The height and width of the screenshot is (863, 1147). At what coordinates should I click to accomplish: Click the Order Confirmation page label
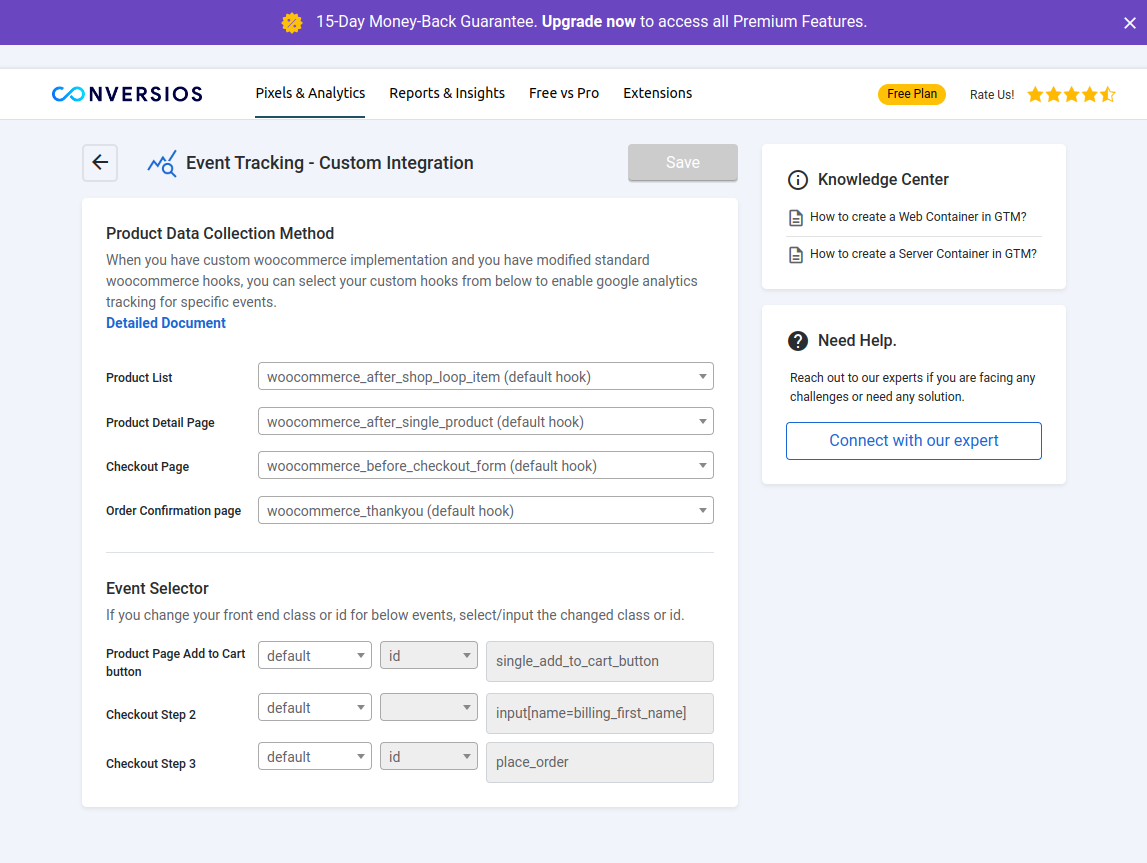(173, 510)
